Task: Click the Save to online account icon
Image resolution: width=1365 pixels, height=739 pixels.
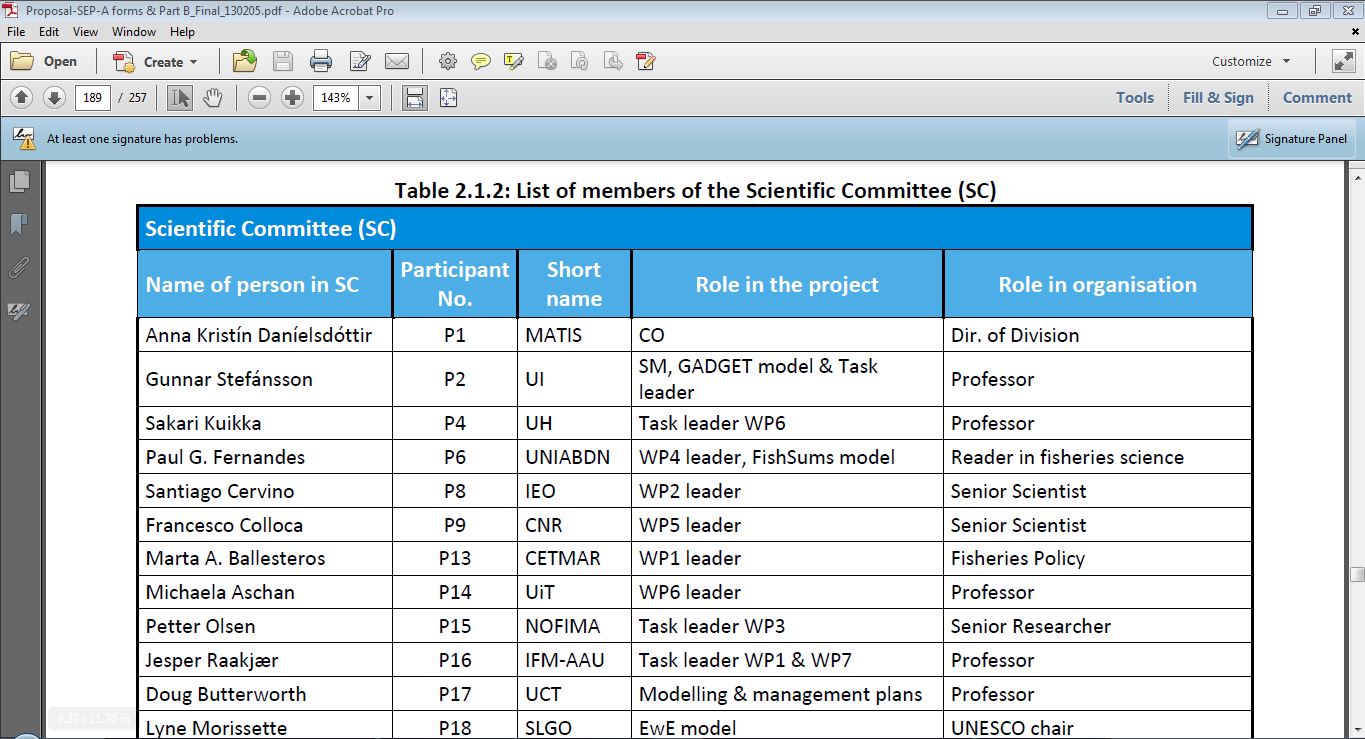Action: pos(245,61)
